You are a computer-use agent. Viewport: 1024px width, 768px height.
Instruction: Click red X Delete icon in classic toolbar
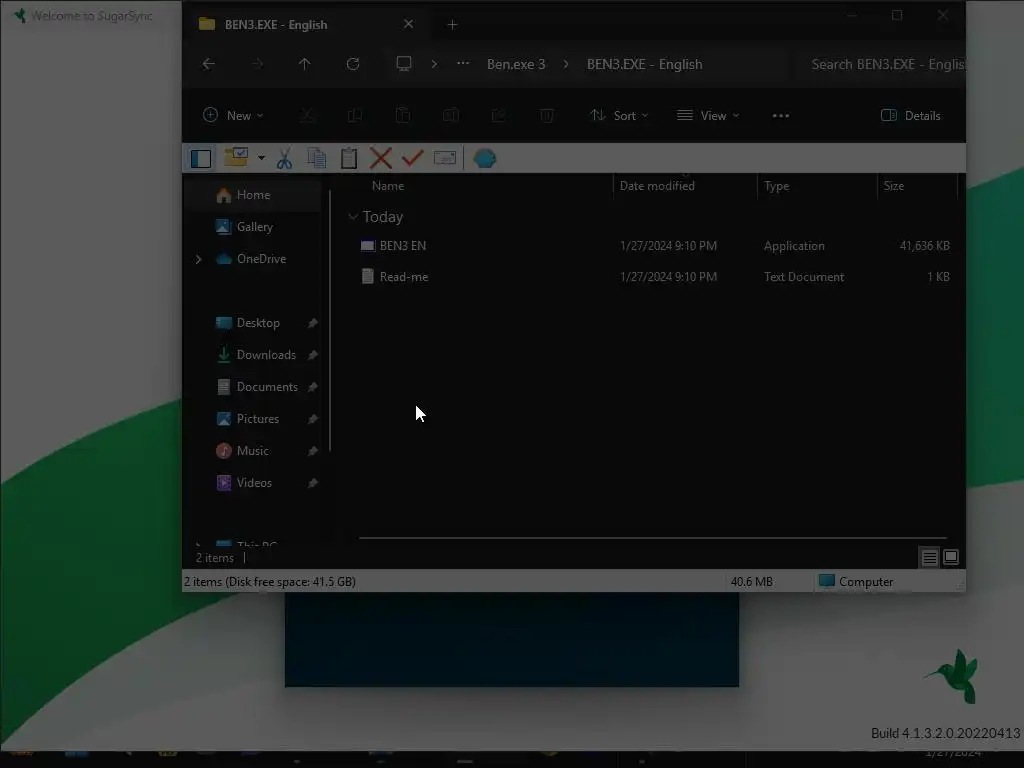coord(381,158)
